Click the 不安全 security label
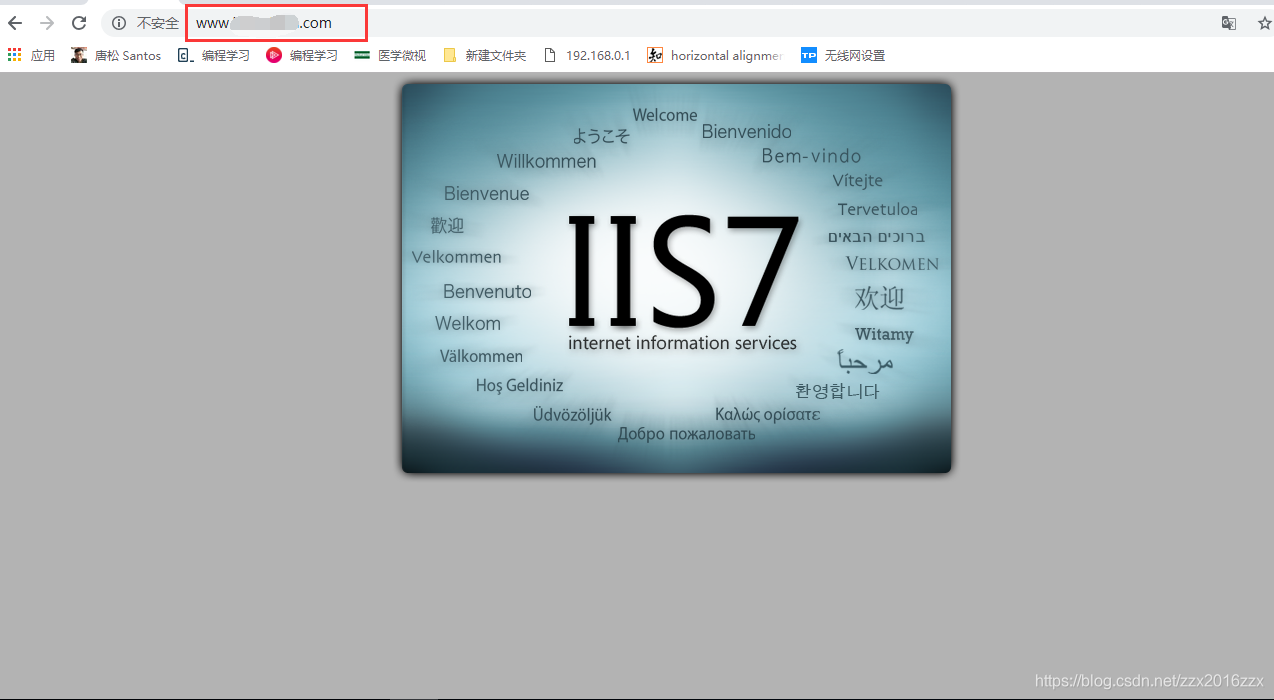 [x=158, y=23]
